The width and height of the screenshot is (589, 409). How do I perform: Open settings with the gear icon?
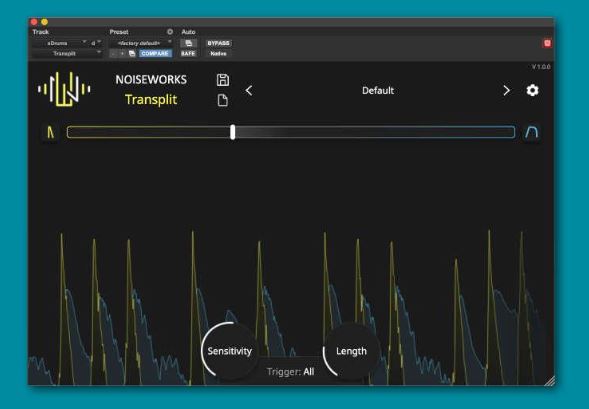click(532, 91)
